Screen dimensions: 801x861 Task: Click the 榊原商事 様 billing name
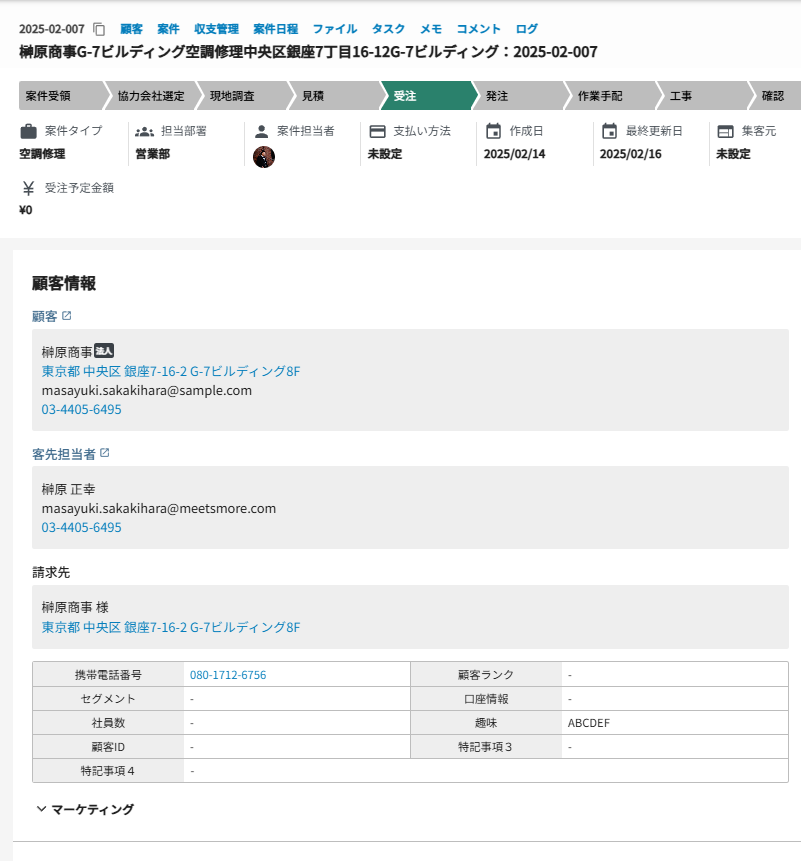[x=75, y=607]
